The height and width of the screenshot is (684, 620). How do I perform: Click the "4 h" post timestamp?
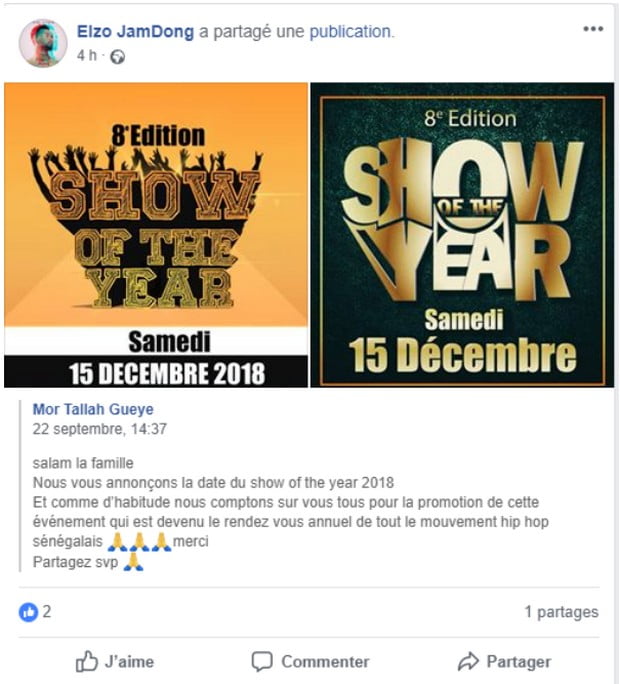click(x=87, y=56)
